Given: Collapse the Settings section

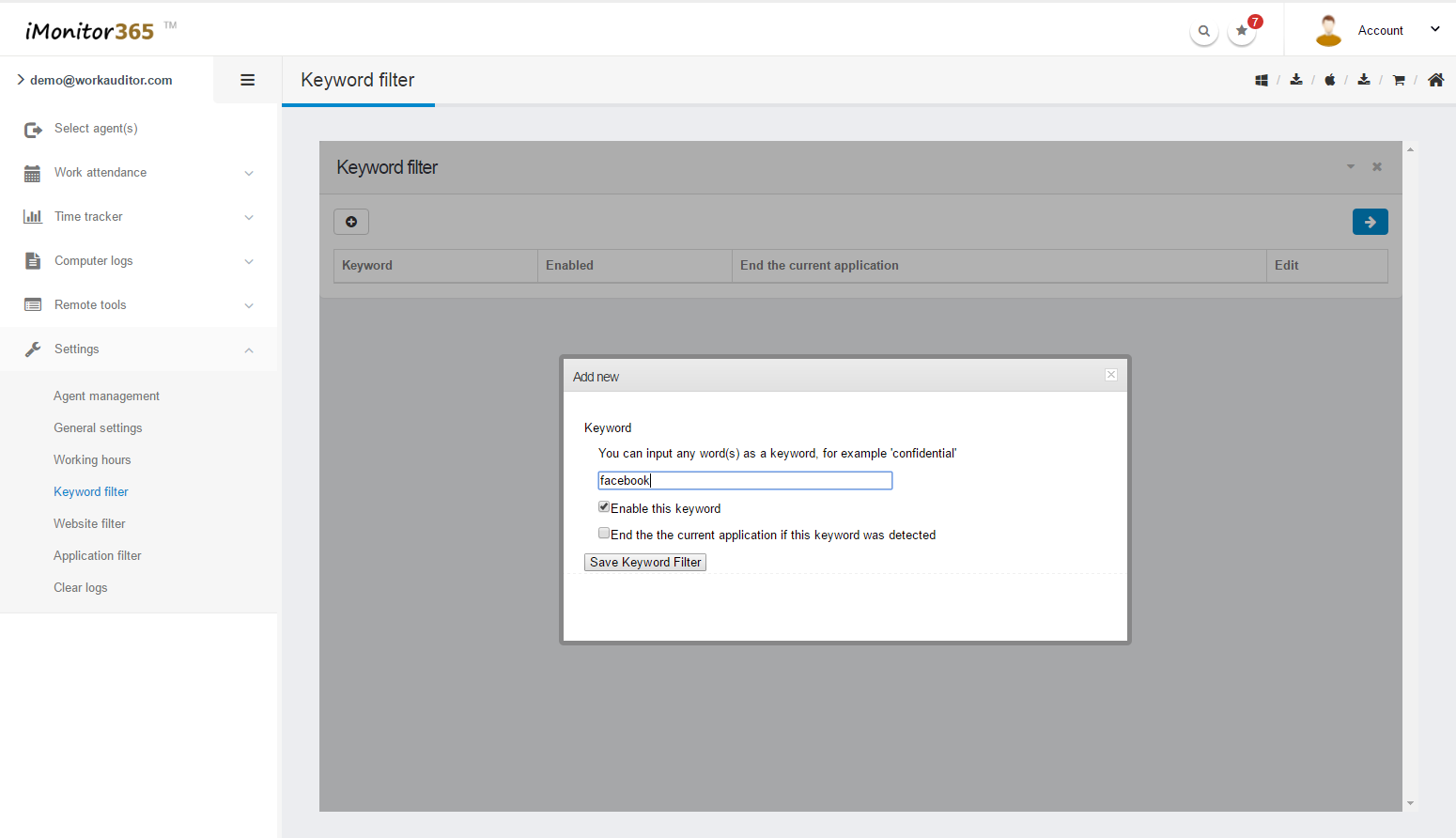Looking at the screenshot, I should 139,349.
